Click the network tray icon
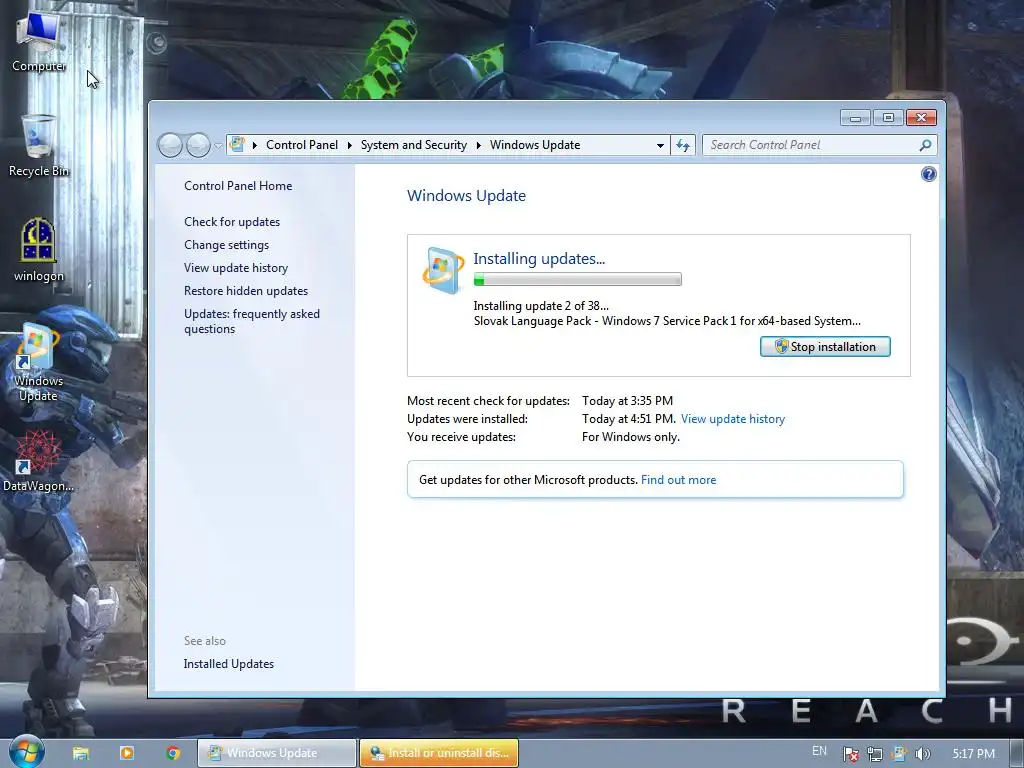The image size is (1024, 768). [x=874, y=754]
